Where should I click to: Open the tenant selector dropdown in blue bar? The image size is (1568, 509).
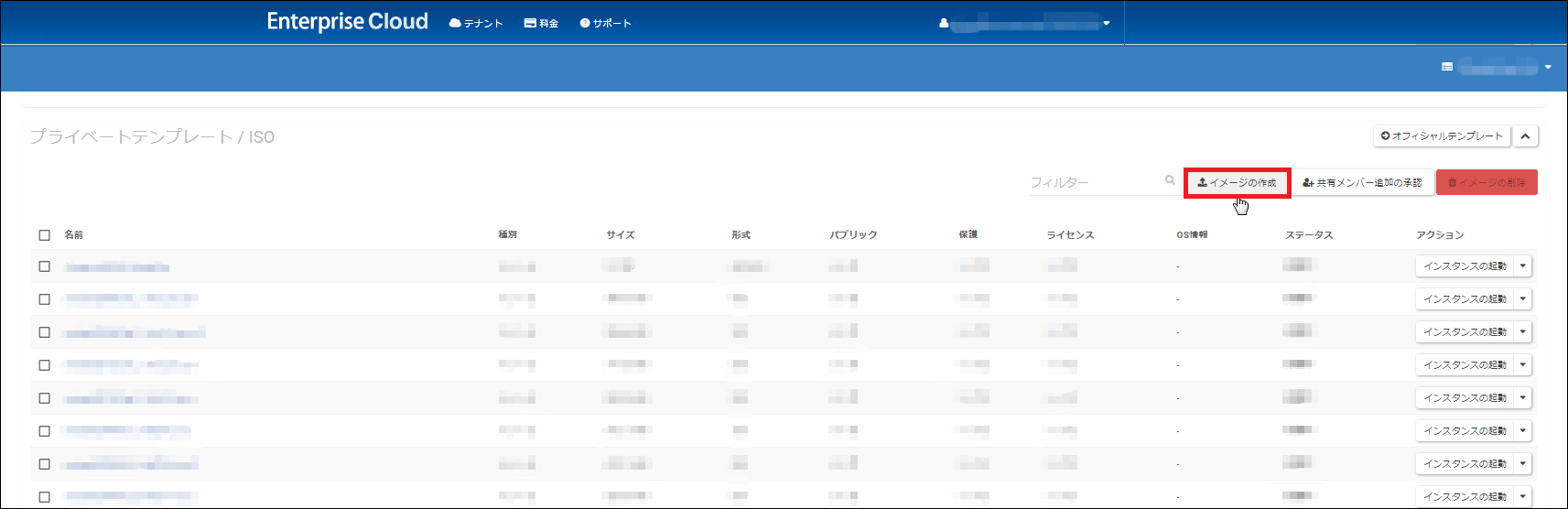pyautogui.click(x=1497, y=67)
